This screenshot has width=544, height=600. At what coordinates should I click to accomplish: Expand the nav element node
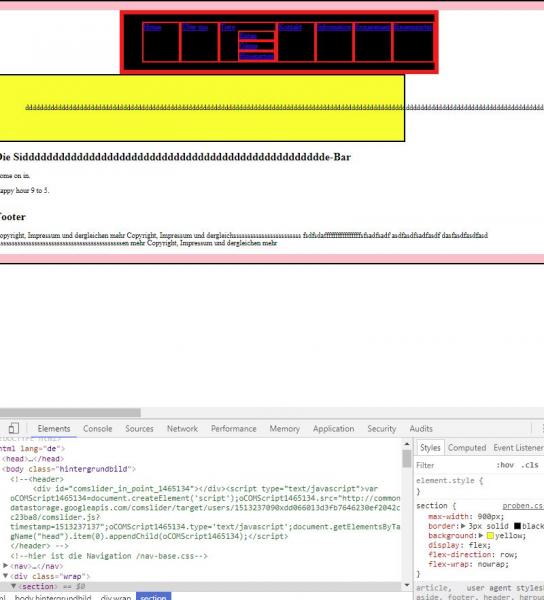tap(5, 566)
